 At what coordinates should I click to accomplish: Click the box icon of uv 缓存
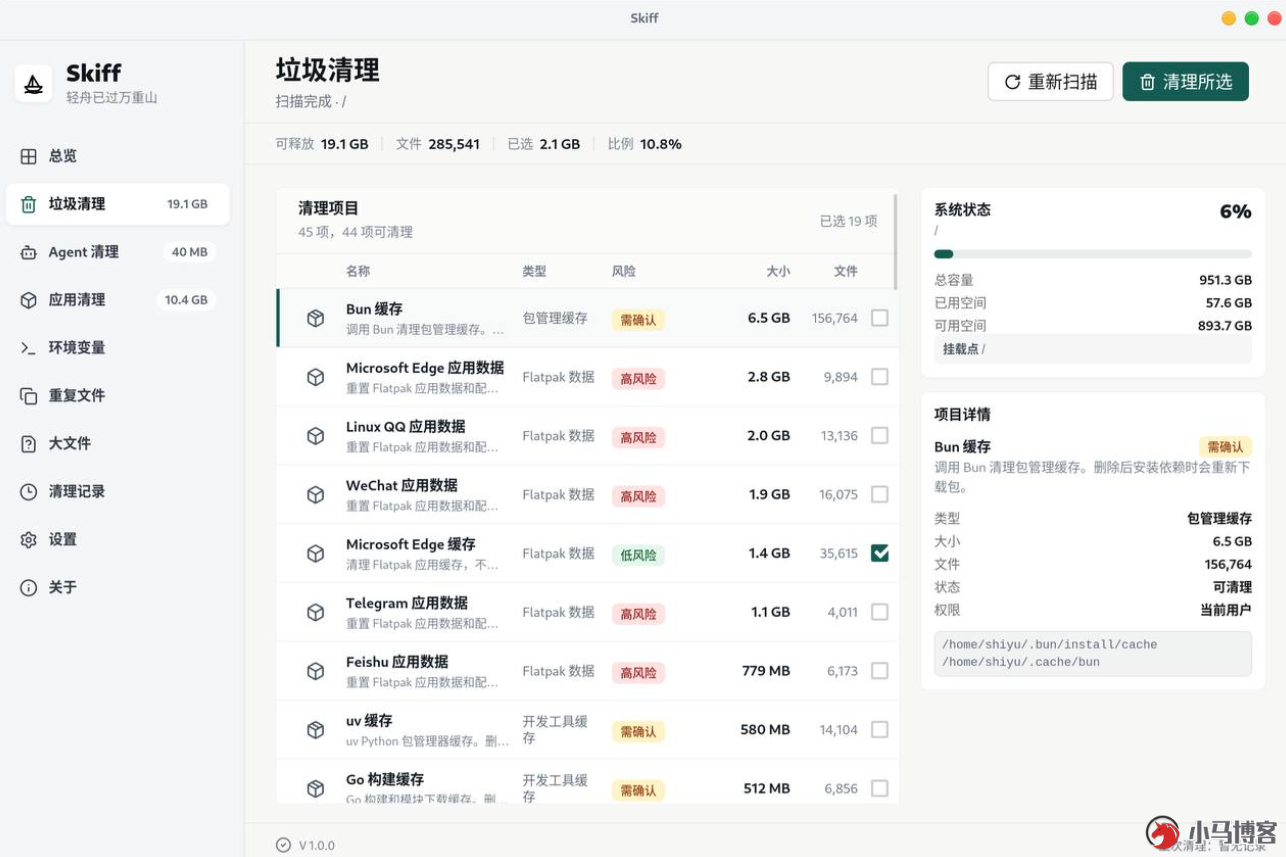[315, 730]
